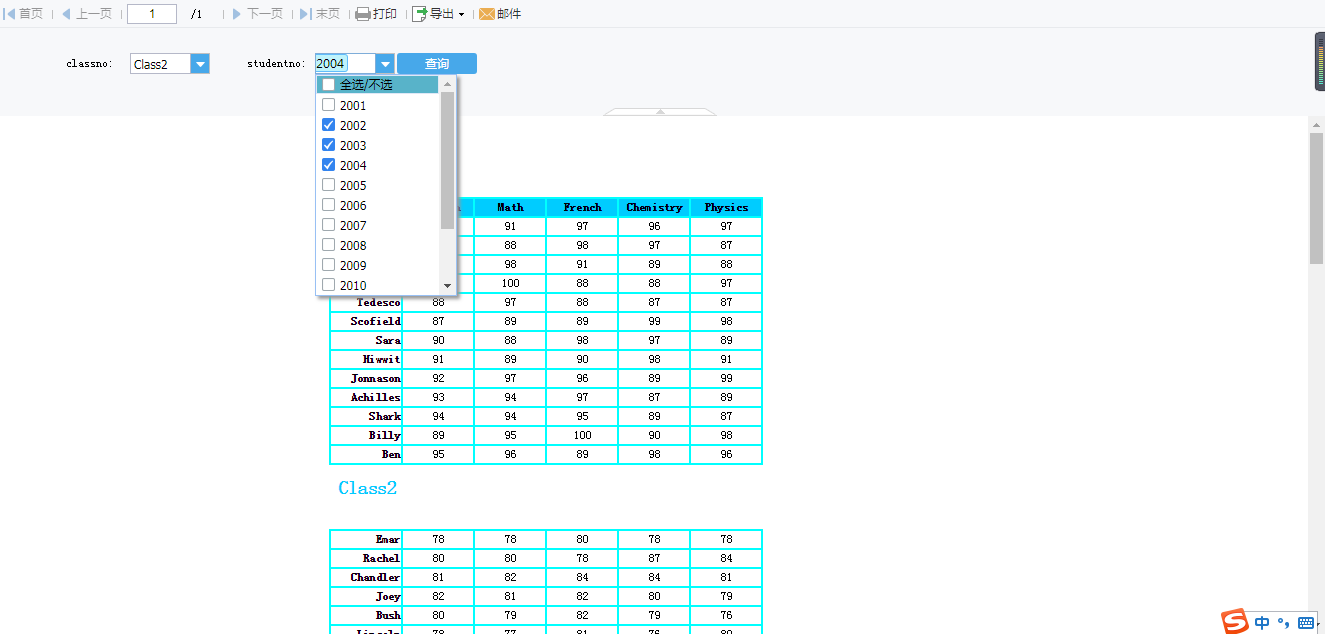1325x634 pixels.
Task: Uncheck the 2003 student number checkbox
Action: click(x=329, y=145)
